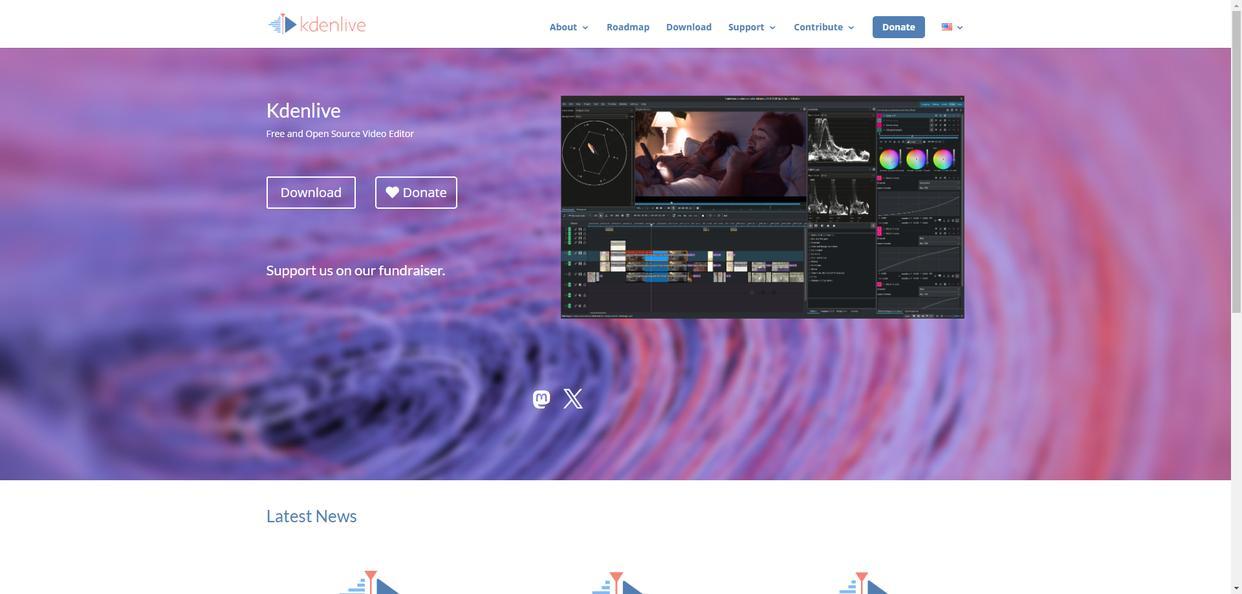The image size is (1242, 594).
Task: Open the X (Twitter) social icon
Action: (573, 399)
